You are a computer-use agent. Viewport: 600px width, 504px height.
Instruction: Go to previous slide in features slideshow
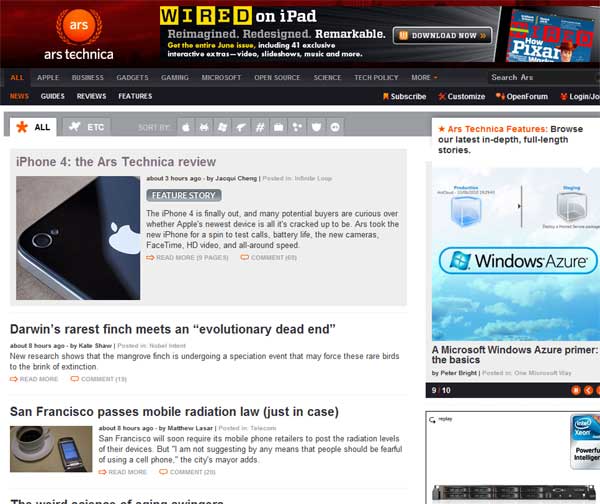pos(589,390)
